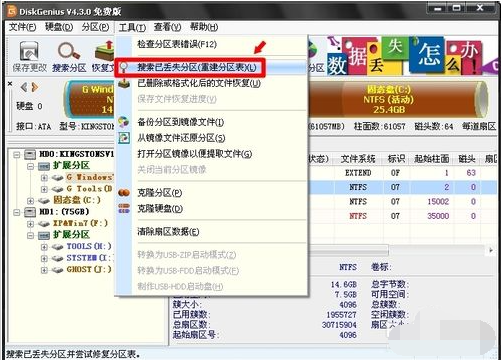Click the partition table horizontal scrollbar

point(348,250)
